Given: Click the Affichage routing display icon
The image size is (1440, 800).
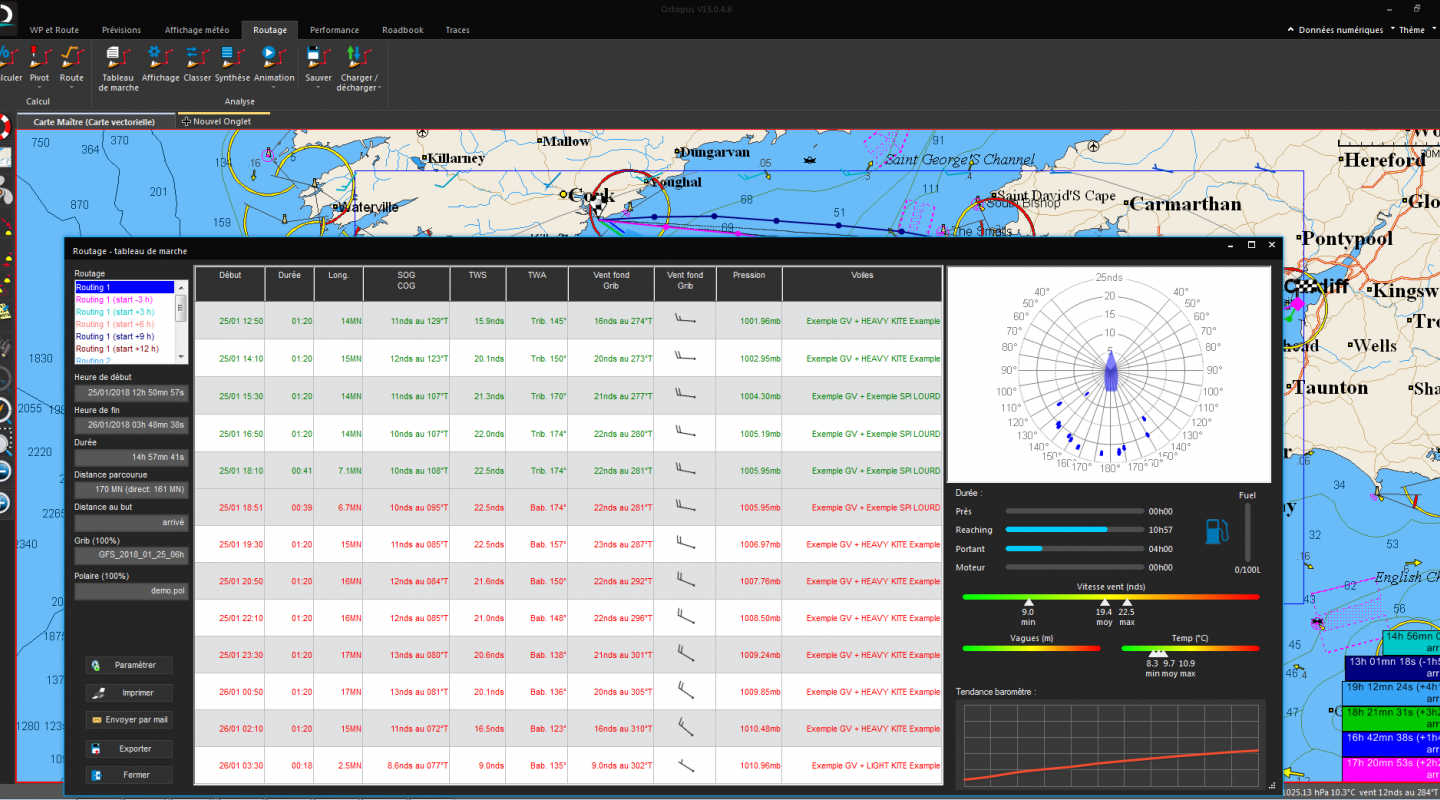Looking at the screenshot, I should [x=160, y=62].
